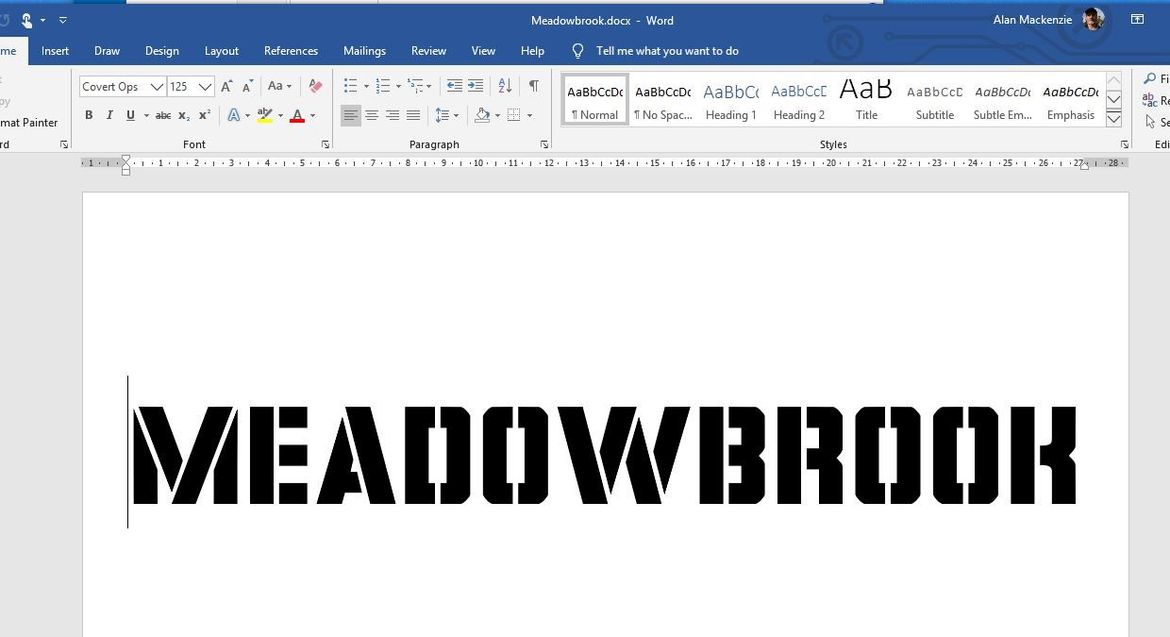Click the Increase Font Size icon

click(227, 87)
